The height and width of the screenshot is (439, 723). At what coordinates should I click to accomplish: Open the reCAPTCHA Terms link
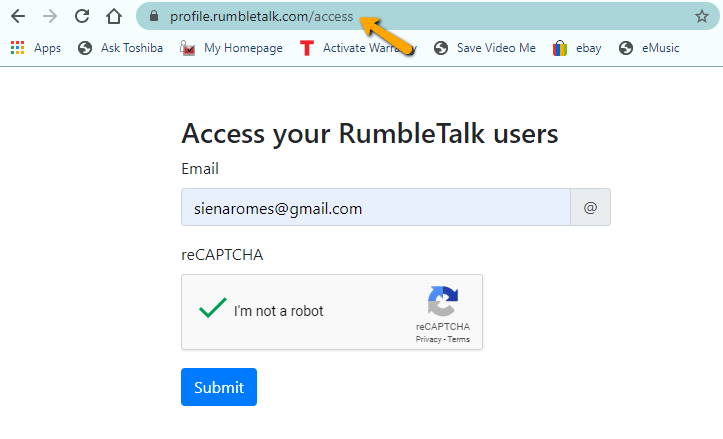click(x=459, y=340)
